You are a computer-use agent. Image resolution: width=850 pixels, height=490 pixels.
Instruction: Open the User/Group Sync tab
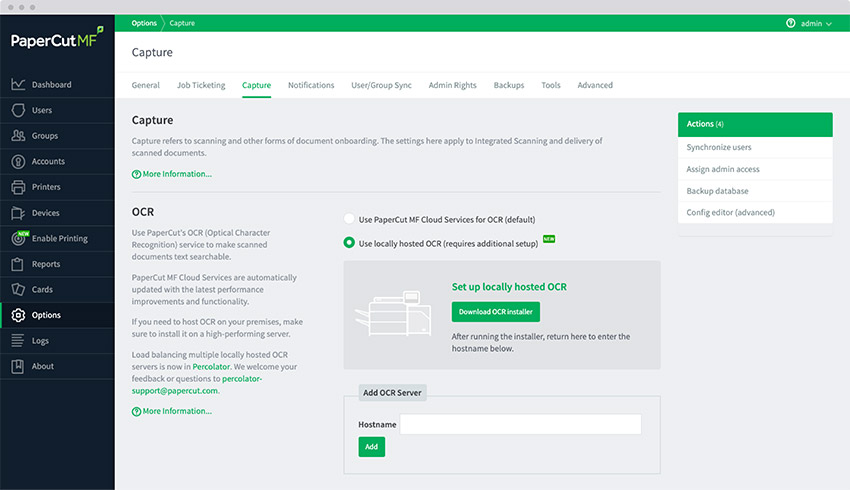382,85
